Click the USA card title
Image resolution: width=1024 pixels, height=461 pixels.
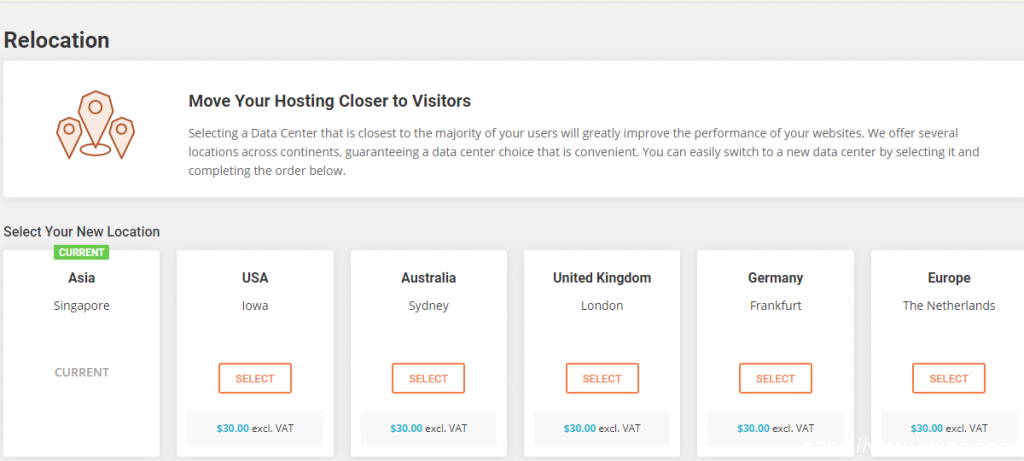pyautogui.click(x=255, y=278)
